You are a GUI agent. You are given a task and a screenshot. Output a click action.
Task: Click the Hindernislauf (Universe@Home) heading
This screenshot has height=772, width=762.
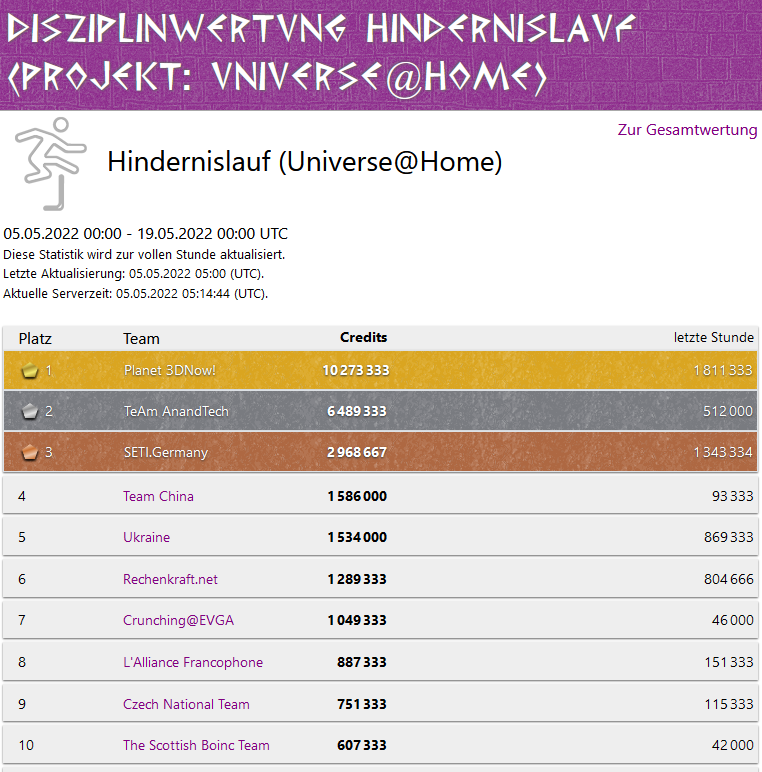point(305,161)
